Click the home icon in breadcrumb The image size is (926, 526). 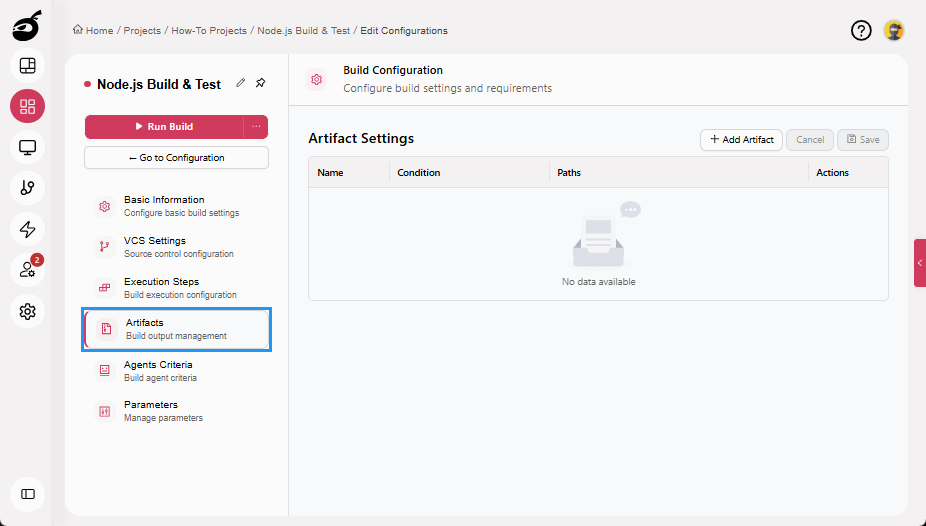(x=78, y=30)
